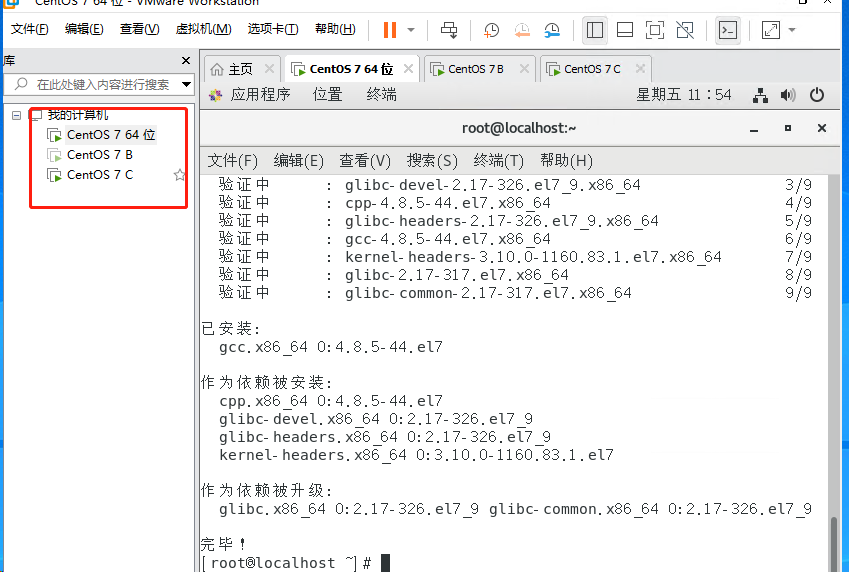Select CentOS 7 B in library
The image size is (849, 572).
100,155
